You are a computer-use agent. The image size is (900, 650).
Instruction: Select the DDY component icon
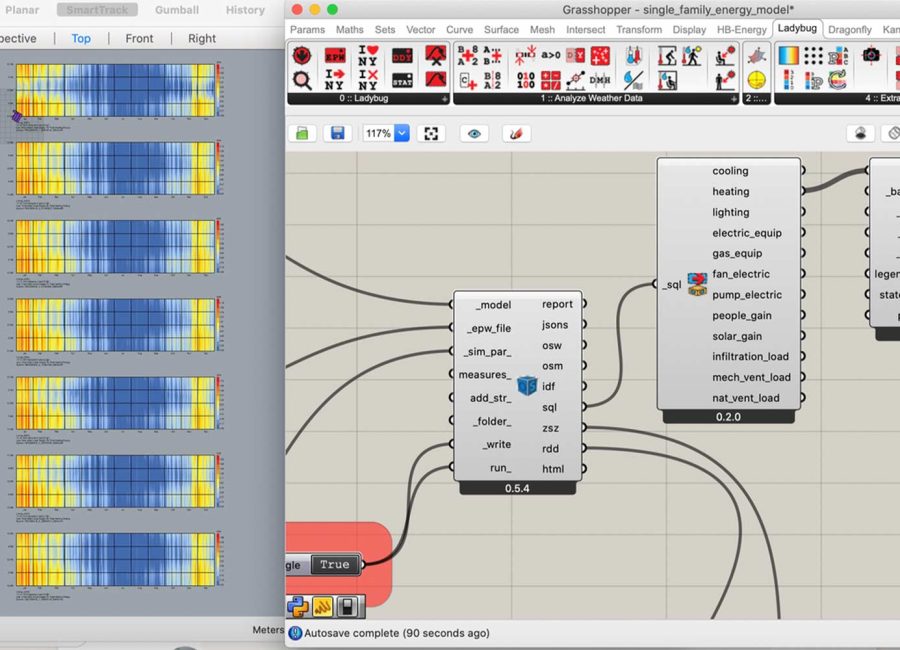[x=402, y=56]
